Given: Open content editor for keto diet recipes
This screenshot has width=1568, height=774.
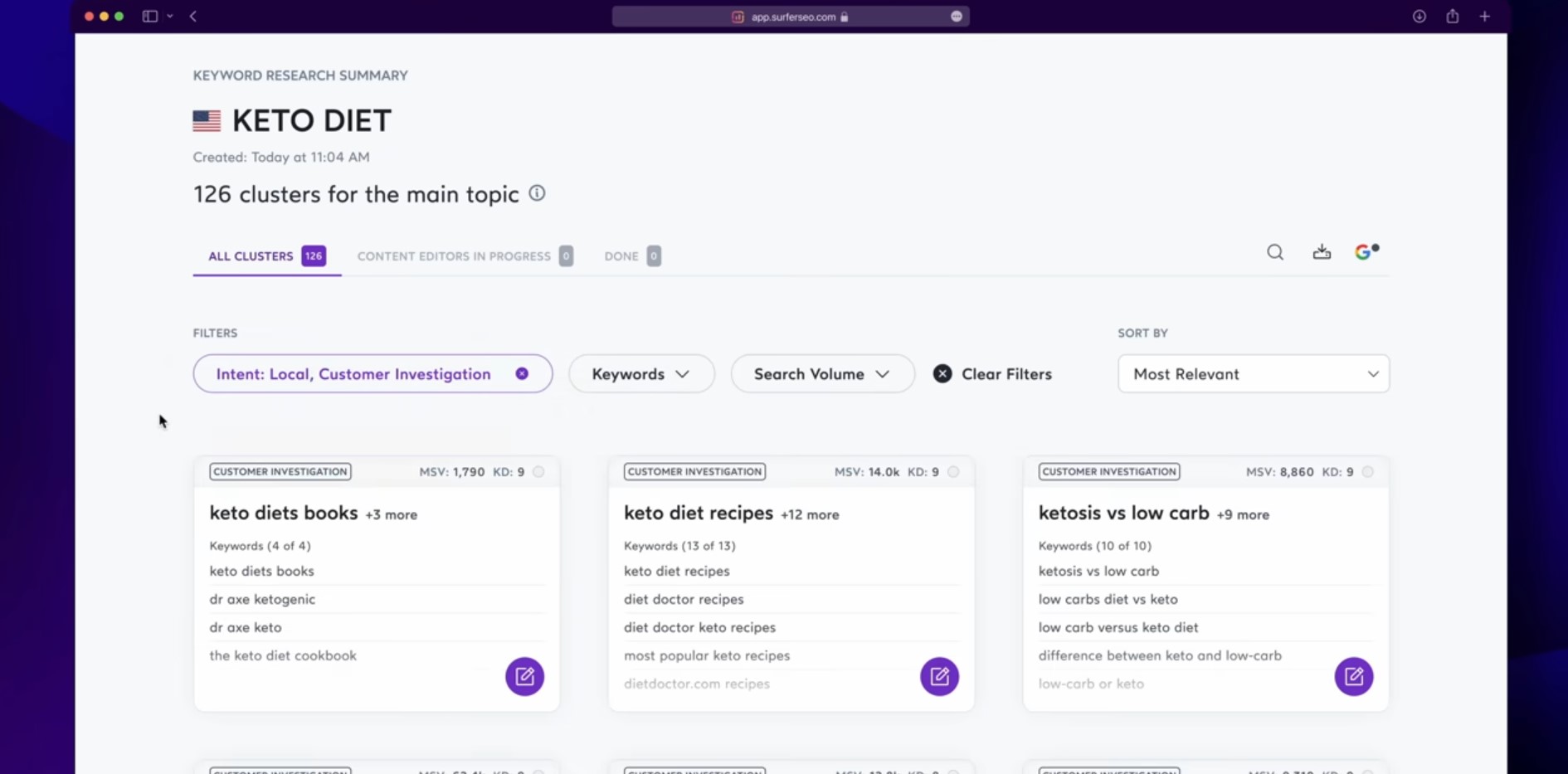Looking at the screenshot, I should click(x=939, y=676).
